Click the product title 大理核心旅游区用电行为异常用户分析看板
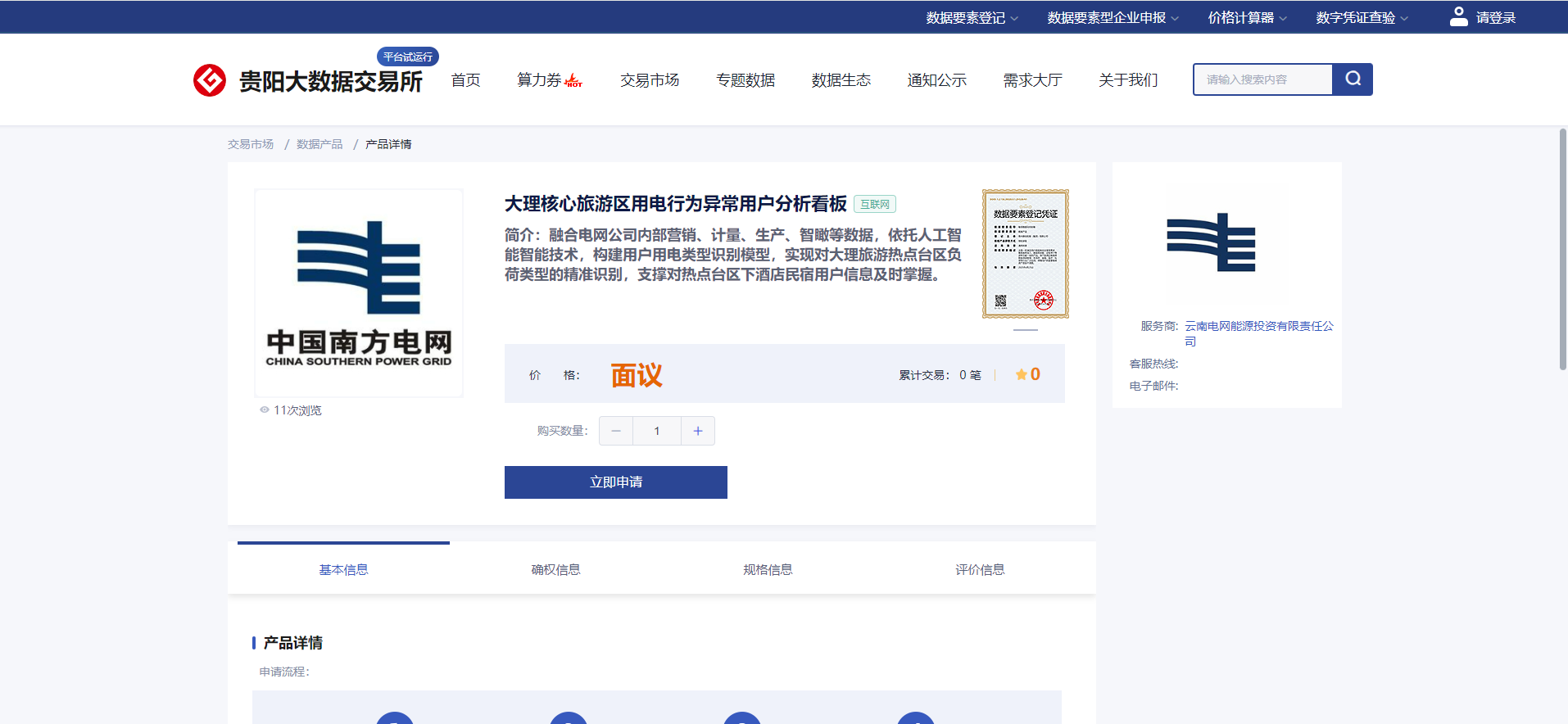This screenshot has width=1568, height=724. click(x=676, y=204)
